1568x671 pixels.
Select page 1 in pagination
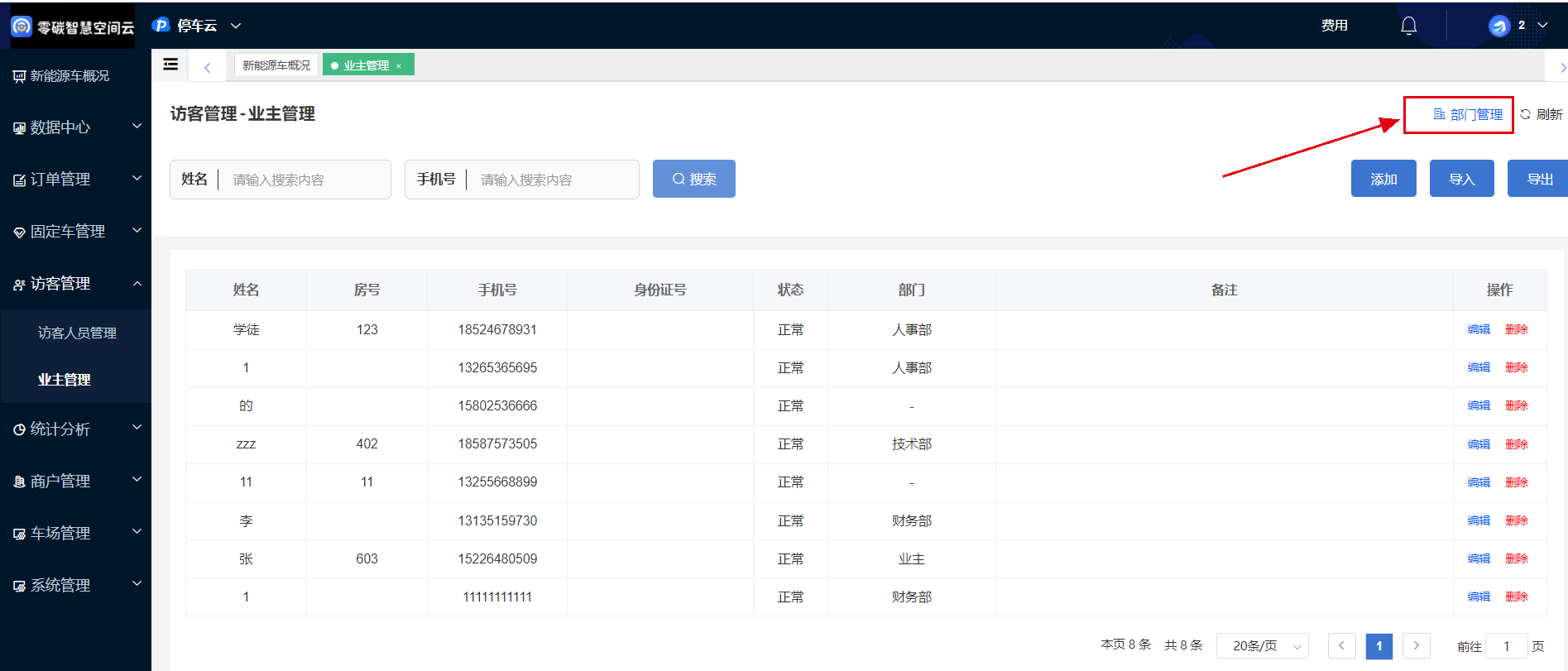(1379, 646)
